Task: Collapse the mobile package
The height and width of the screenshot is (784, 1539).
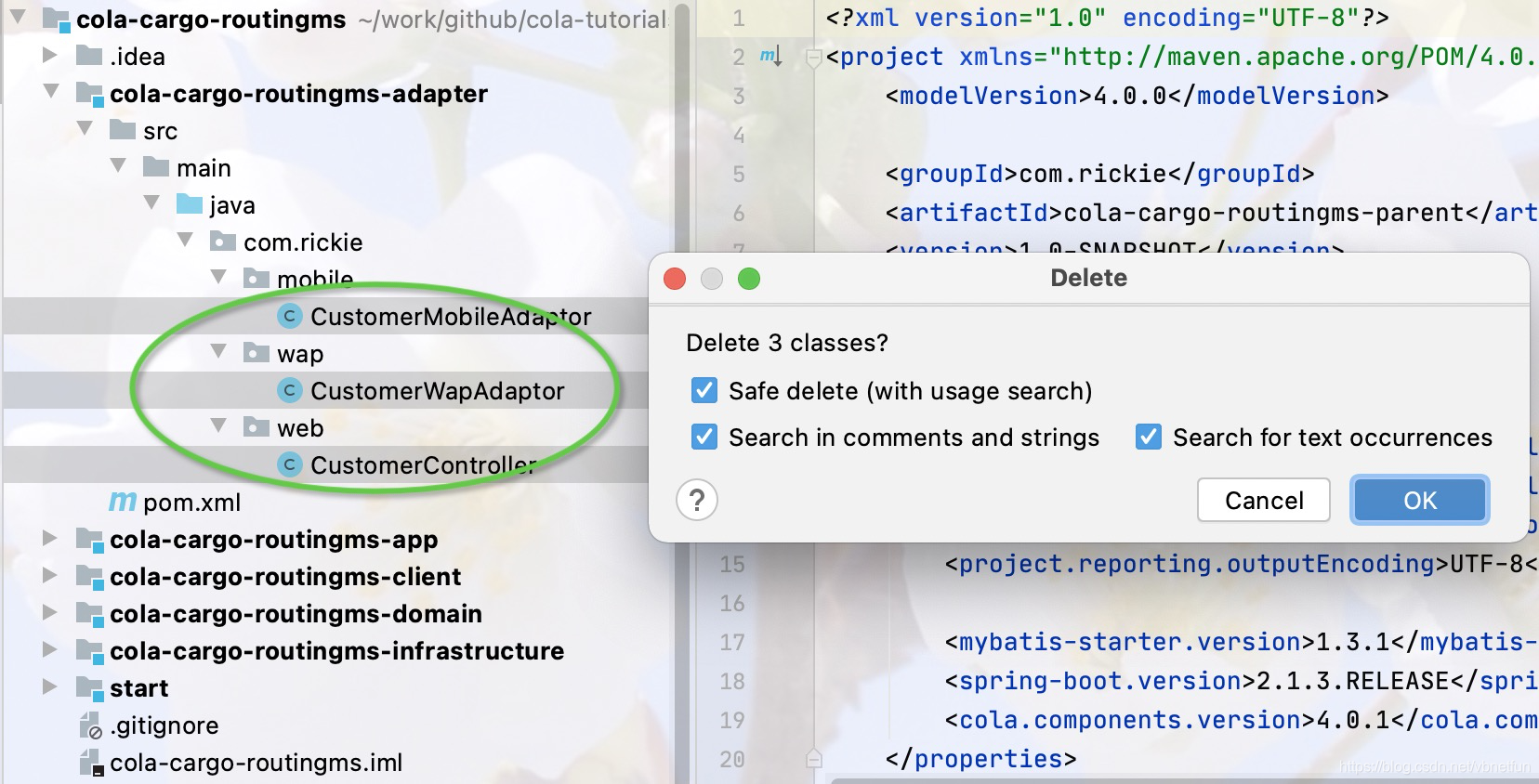Action: (218, 277)
